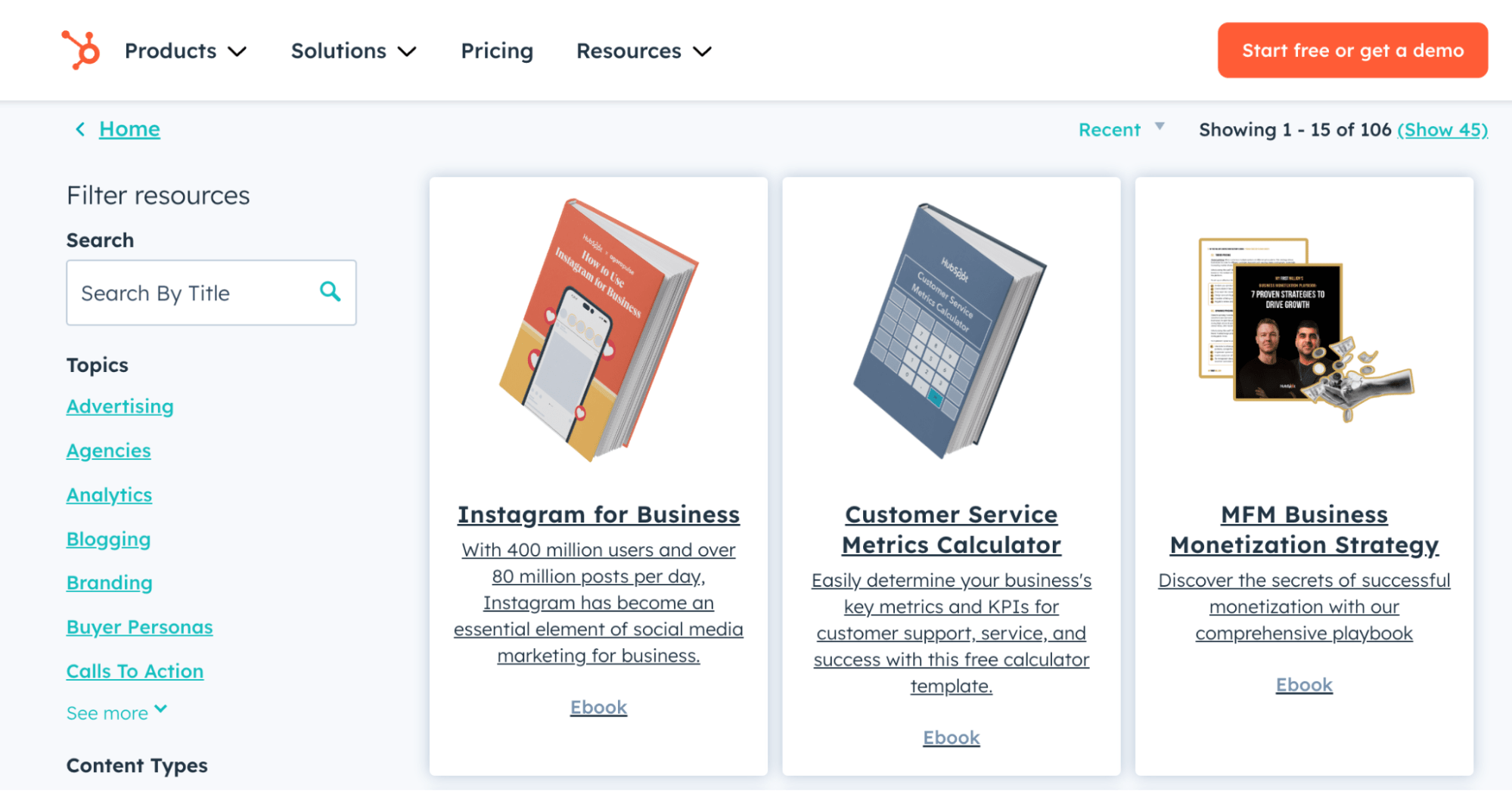Open MFM Business Monetization Strategy title
This screenshot has height=791, width=1512.
[x=1304, y=530]
